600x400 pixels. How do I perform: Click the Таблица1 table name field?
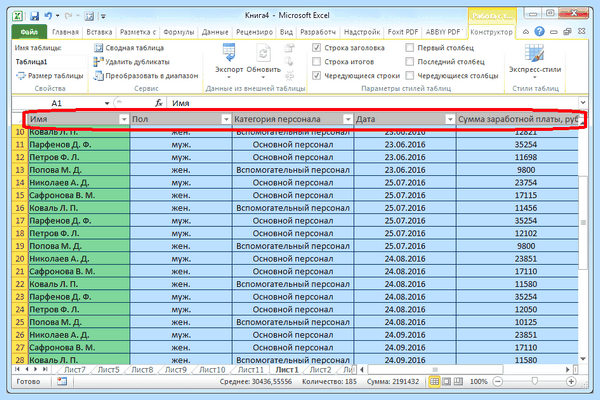50,62
